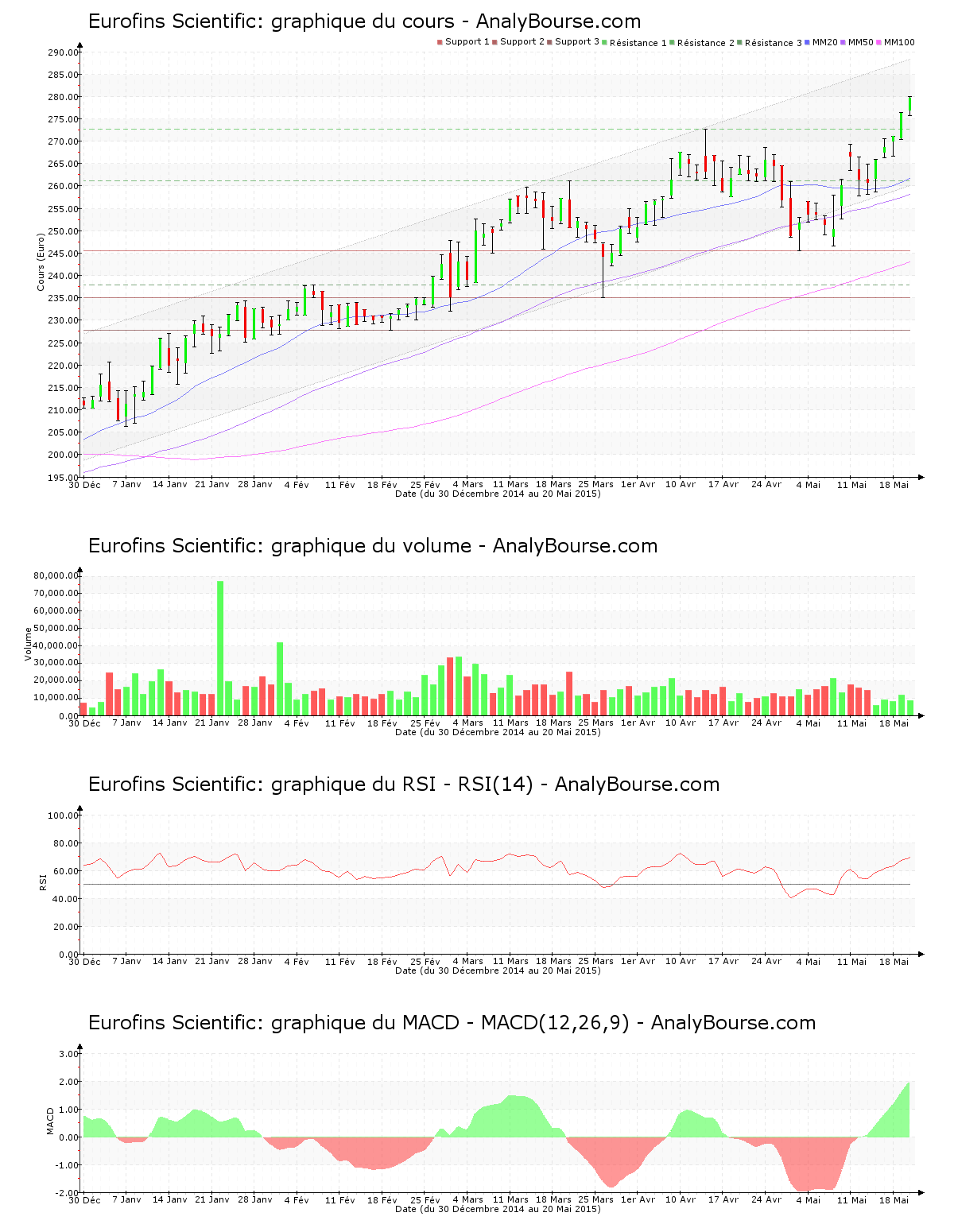This screenshot has height=1232, width=954.
Task: Click '18 Mai' date on price chart axis
Action: coord(894,484)
